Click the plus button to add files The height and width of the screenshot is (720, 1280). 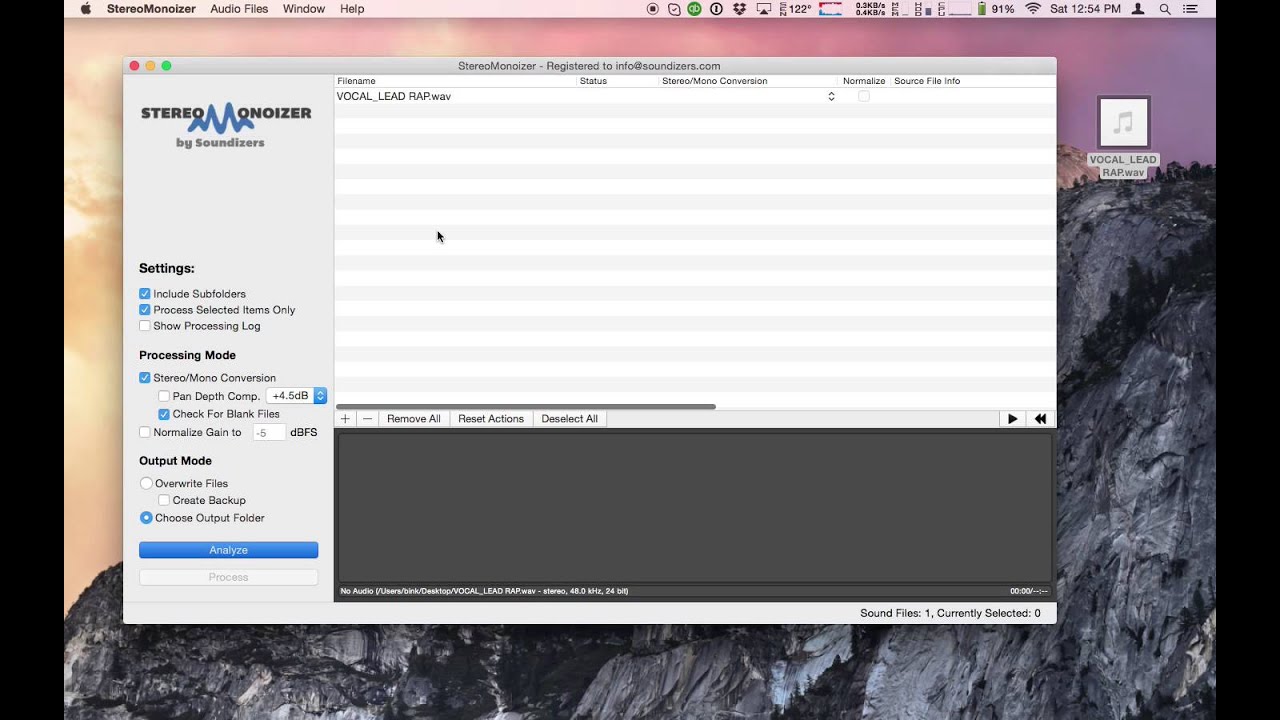pyautogui.click(x=345, y=419)
